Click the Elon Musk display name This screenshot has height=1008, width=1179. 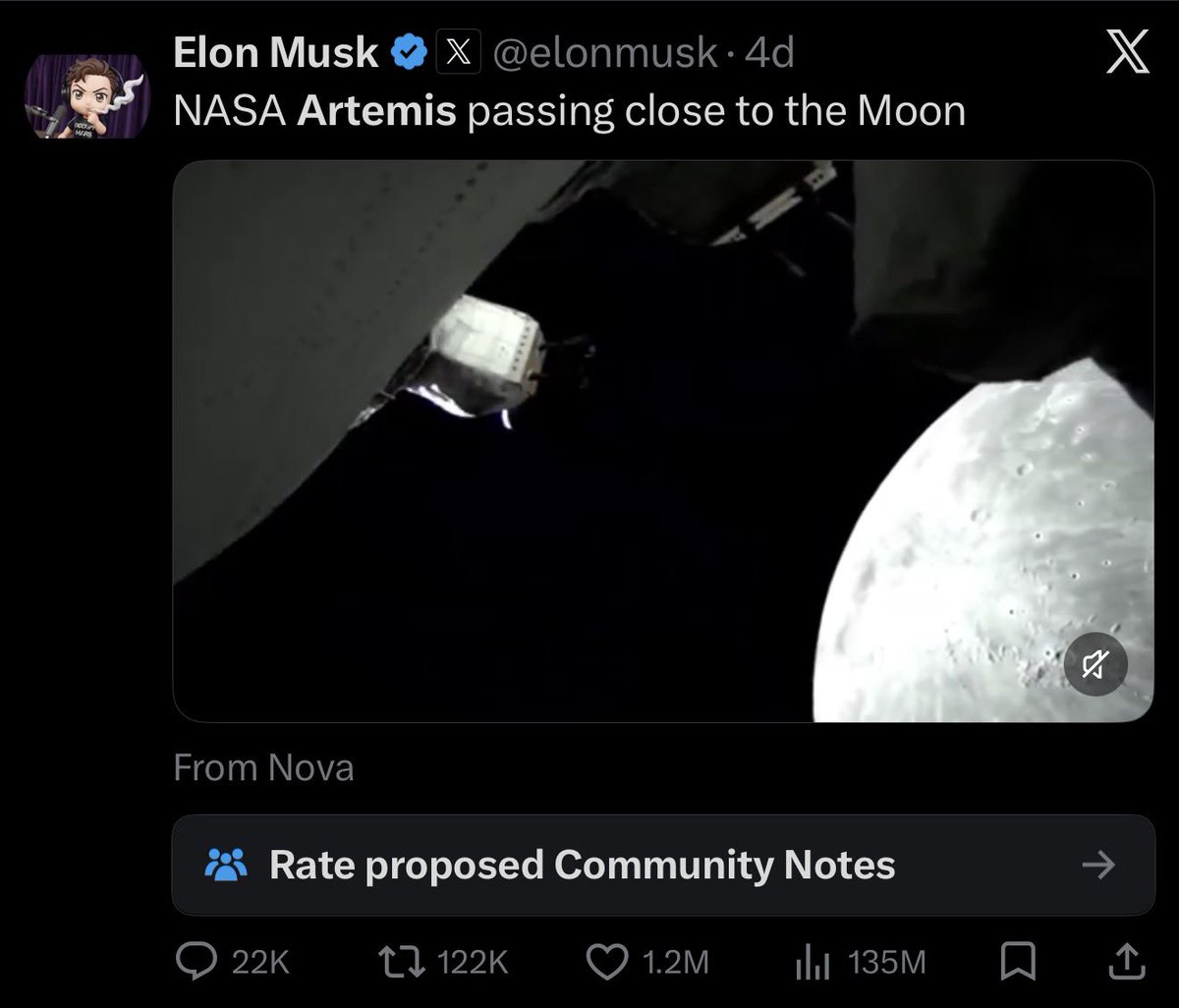pos(275,54)
